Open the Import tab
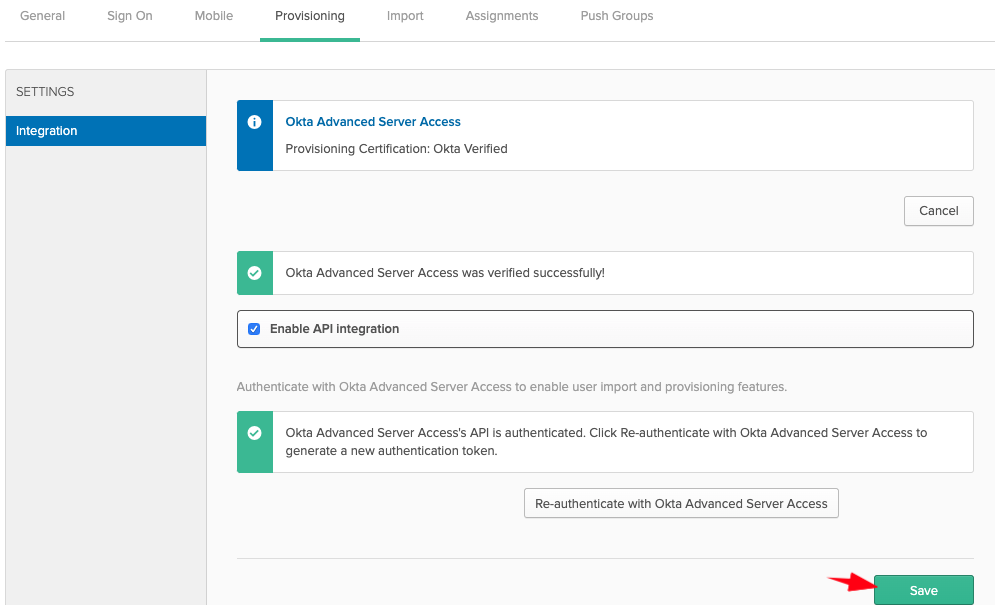The width and height of the screenshot is (995, 605). 405,16
